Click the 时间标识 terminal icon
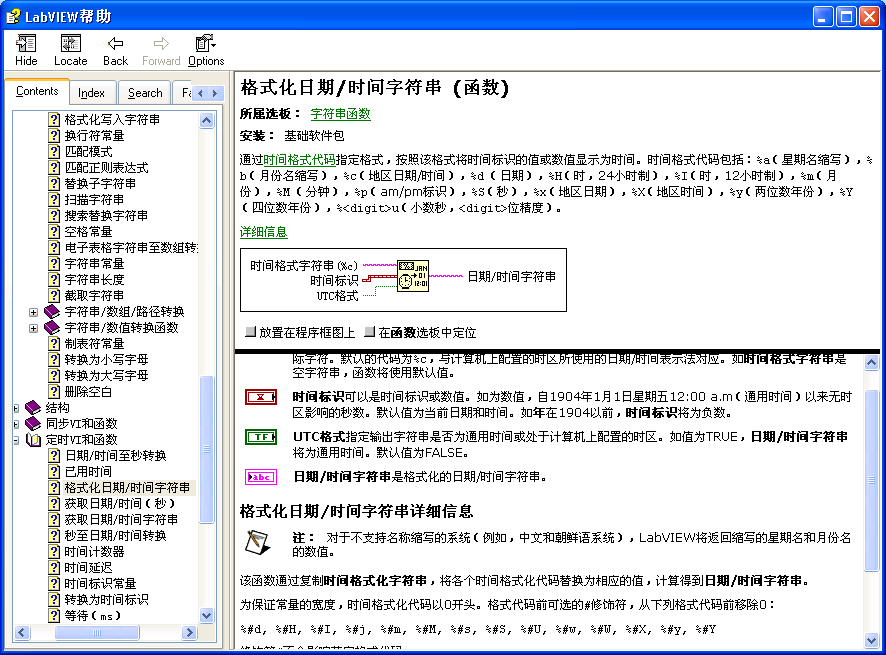The image size is (886, 655). coord(261,397)
